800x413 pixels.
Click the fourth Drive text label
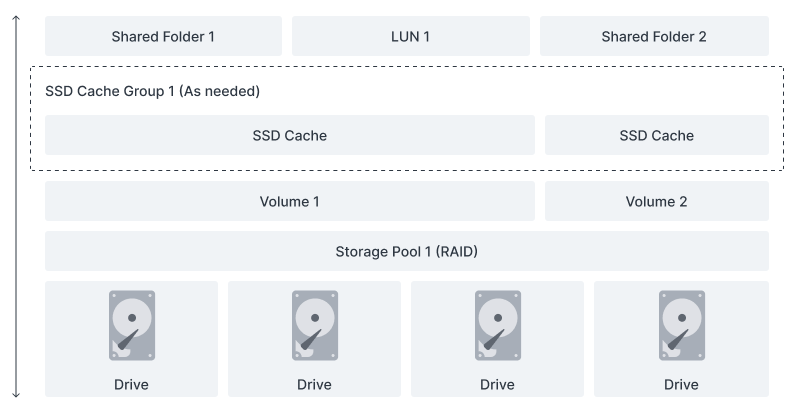(681, 384)
